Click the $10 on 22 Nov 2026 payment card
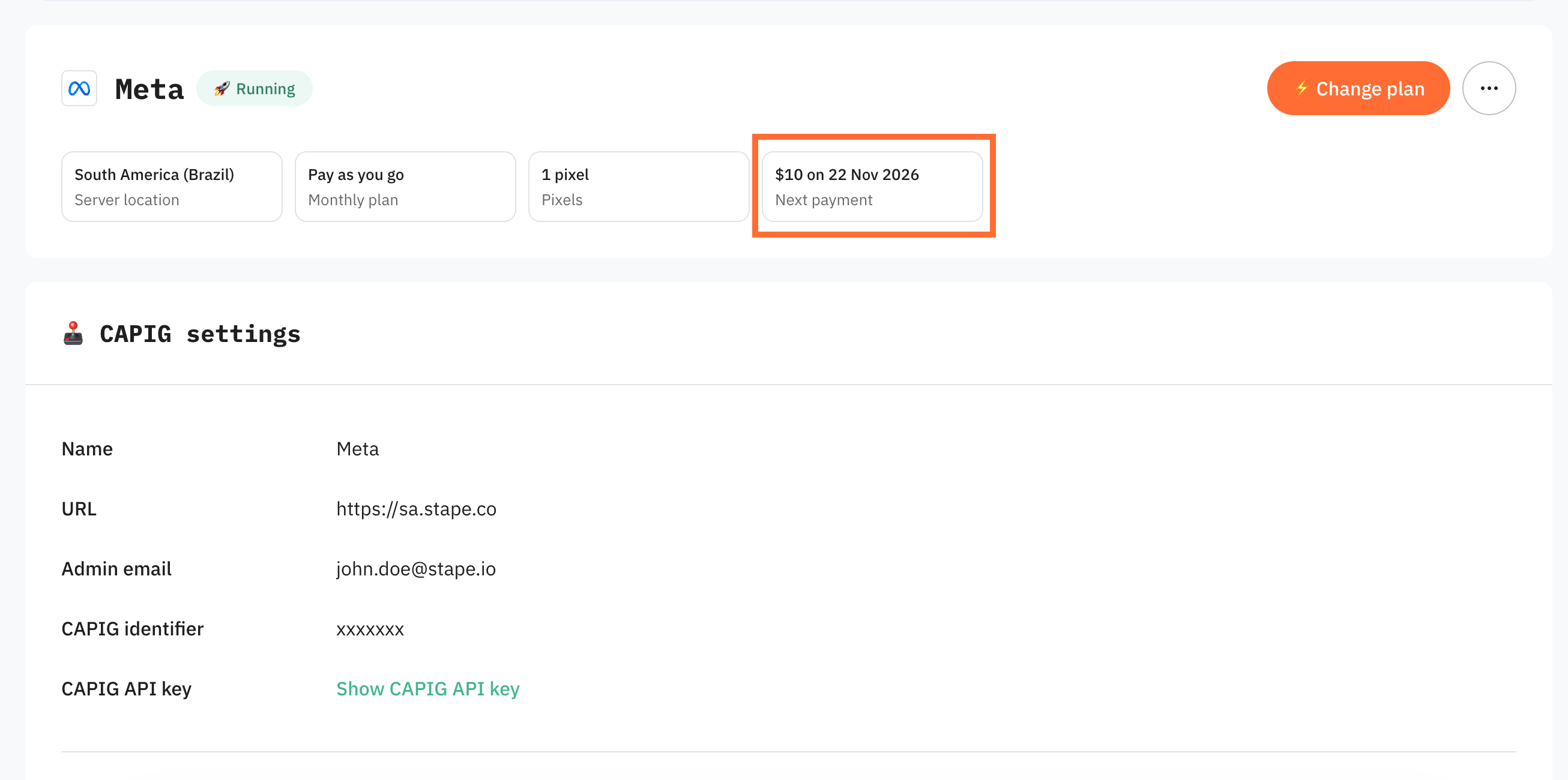Screen dimensions: 1568x780 point(872,187)
